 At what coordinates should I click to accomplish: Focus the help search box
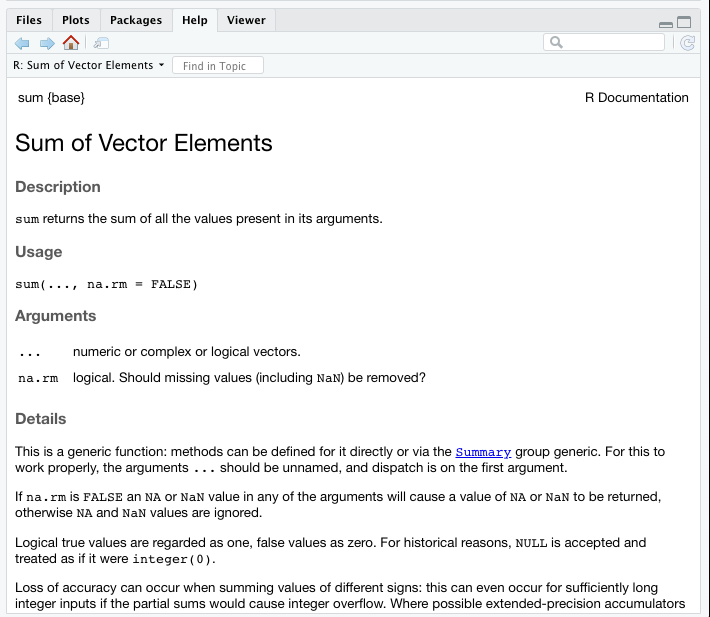(x=612, y=42)
